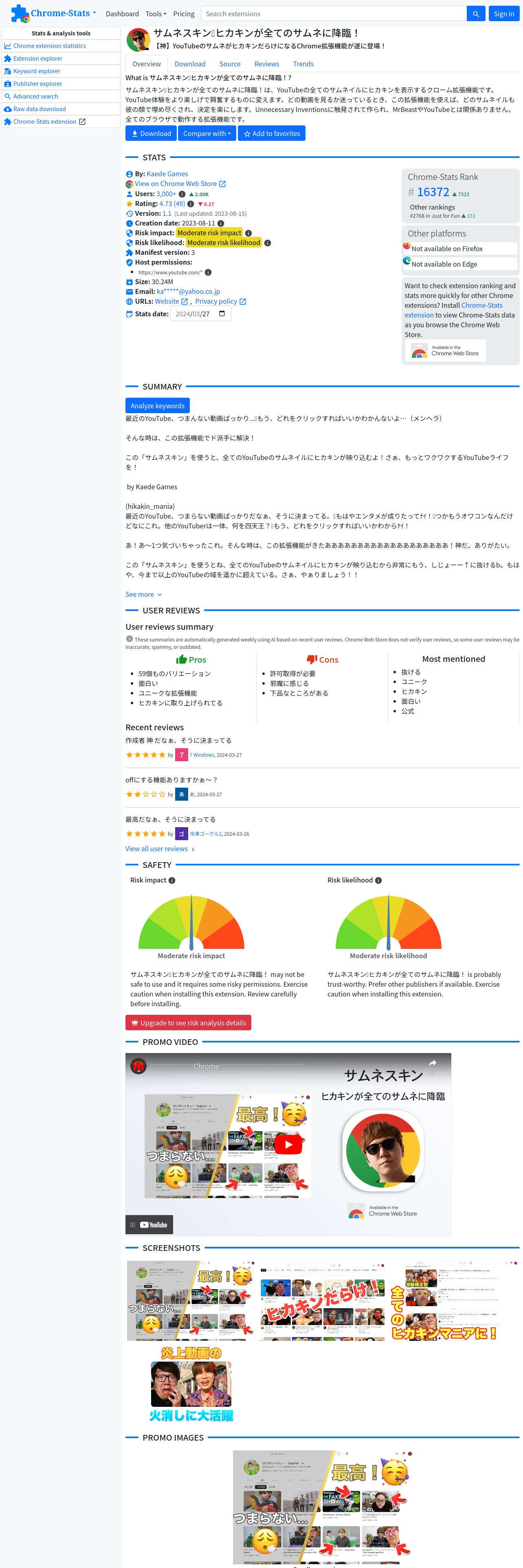Open Advanced search in sidebar
This screenshot has width=523, height=1568.
coord(61,97)
